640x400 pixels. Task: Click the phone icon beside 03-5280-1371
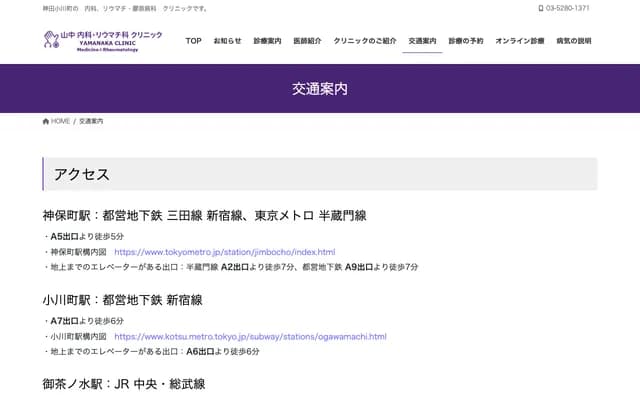pyautogui.click(x=541, y=8)
